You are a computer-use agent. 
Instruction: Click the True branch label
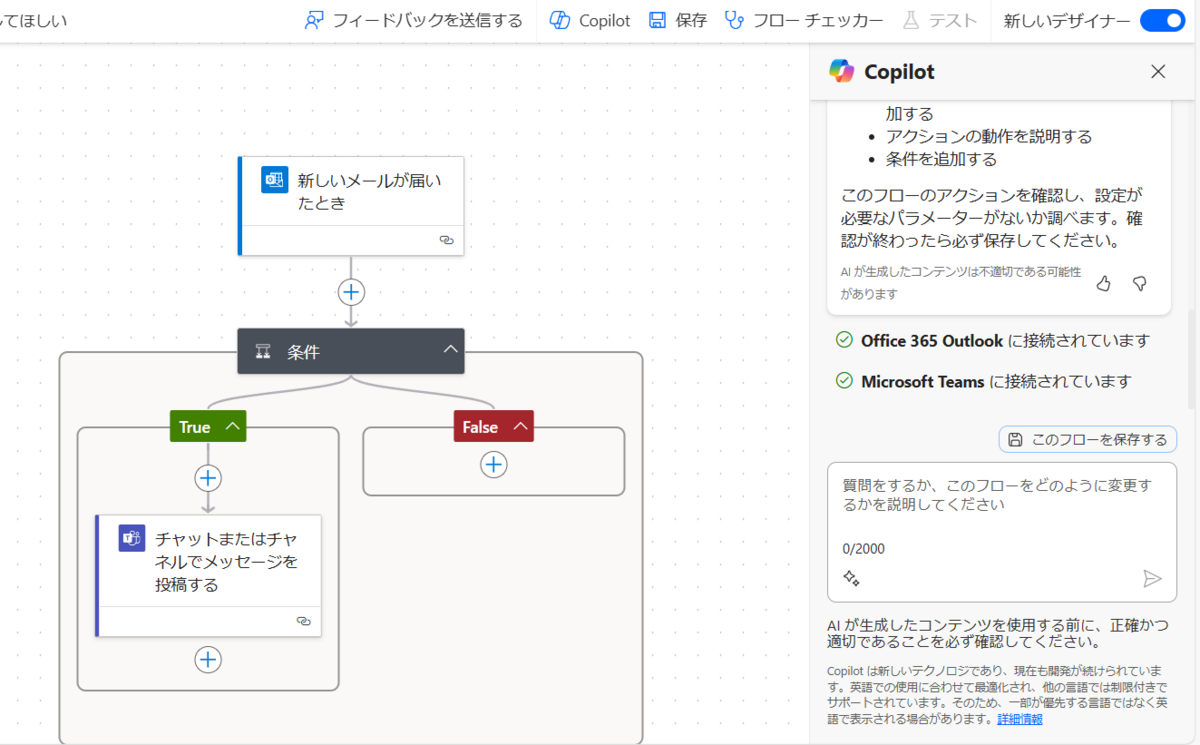click(195, 427)
